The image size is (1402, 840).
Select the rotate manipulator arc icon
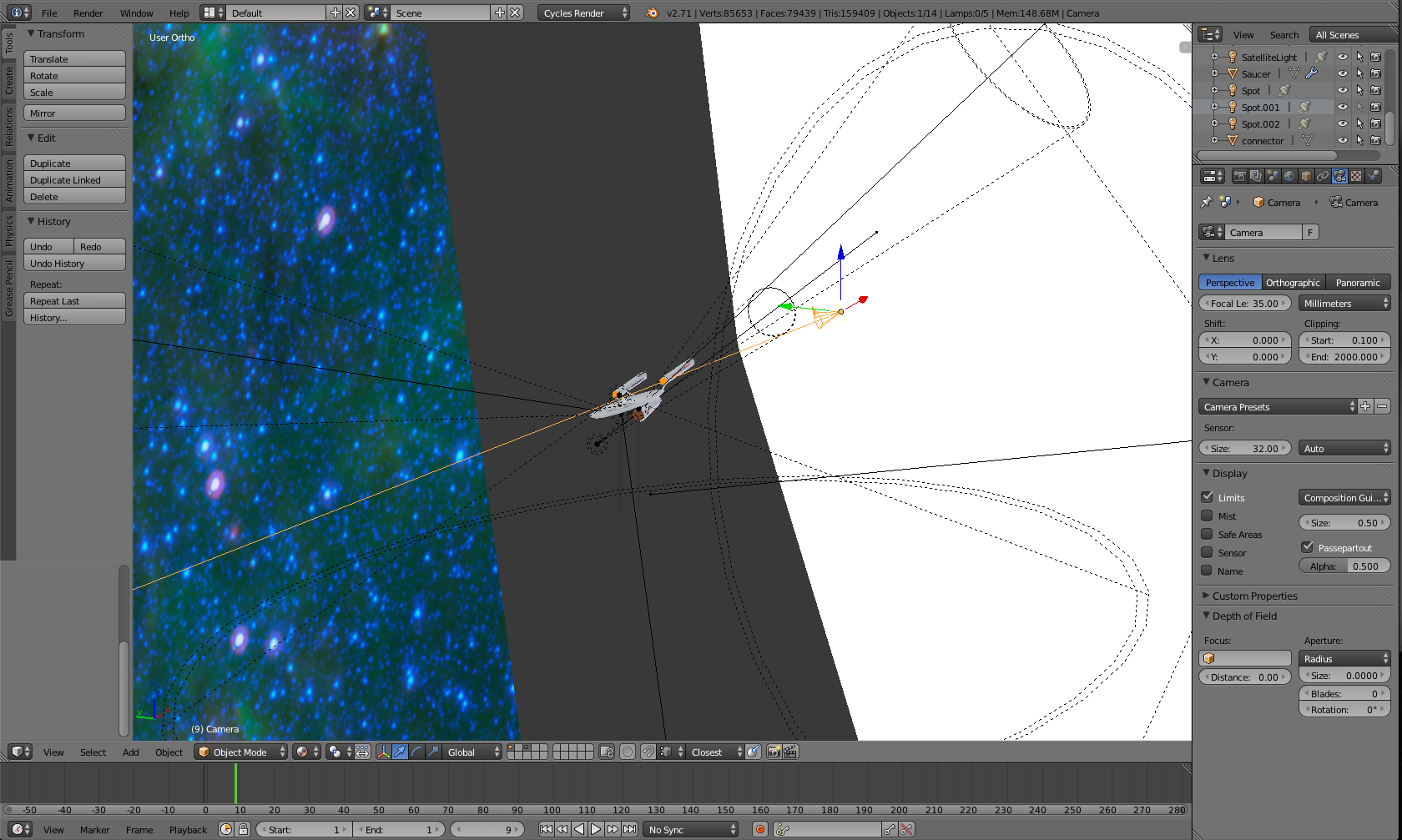[x=416, y=752]
